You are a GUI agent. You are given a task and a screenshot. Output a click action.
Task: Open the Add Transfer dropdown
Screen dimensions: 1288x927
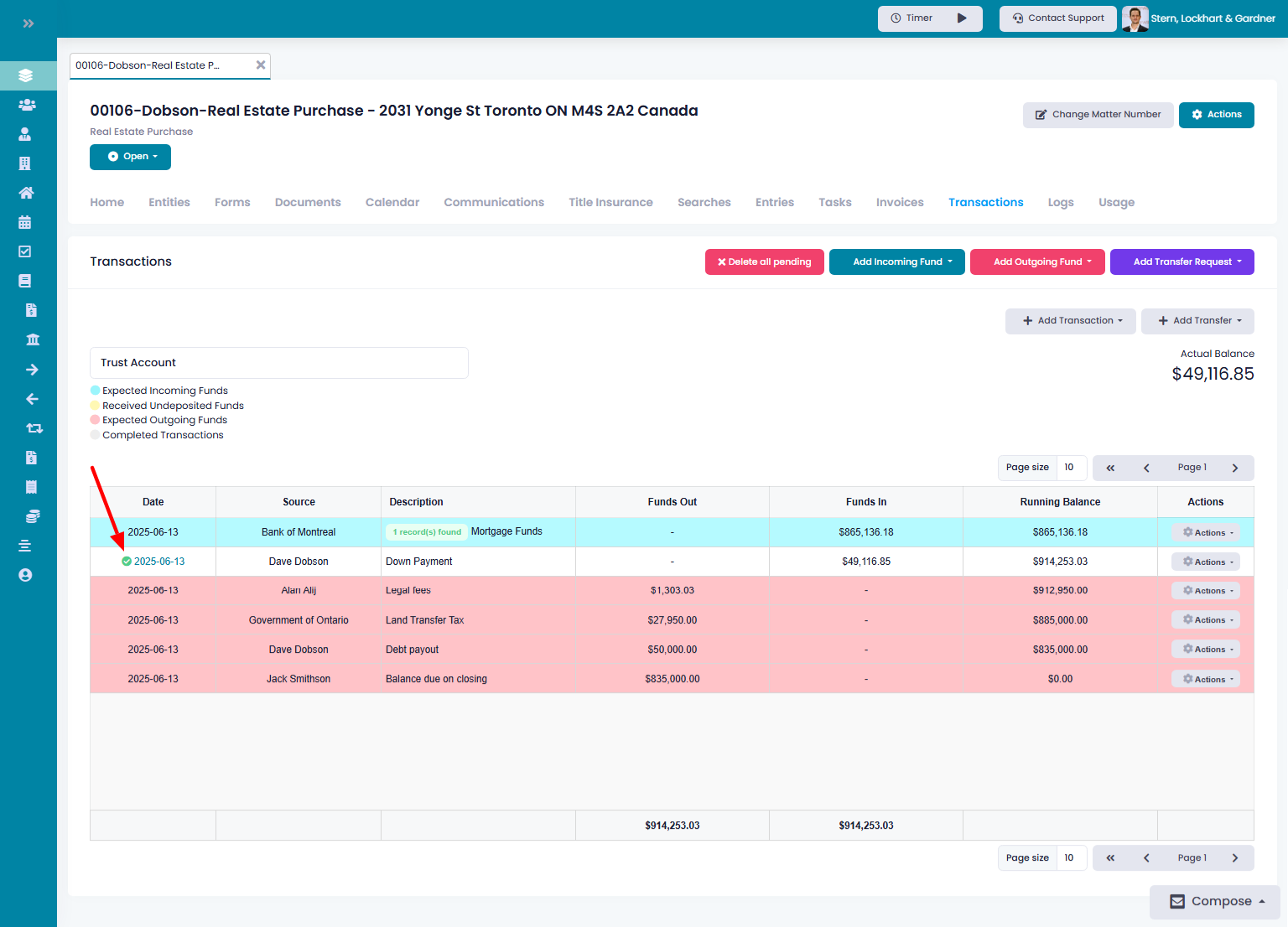(1197, 321)
